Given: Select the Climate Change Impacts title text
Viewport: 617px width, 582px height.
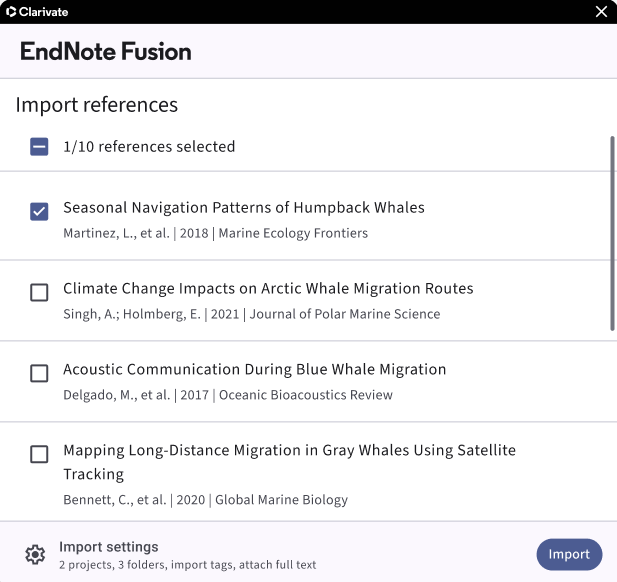Looking at the screenshot, I should 268,288.
